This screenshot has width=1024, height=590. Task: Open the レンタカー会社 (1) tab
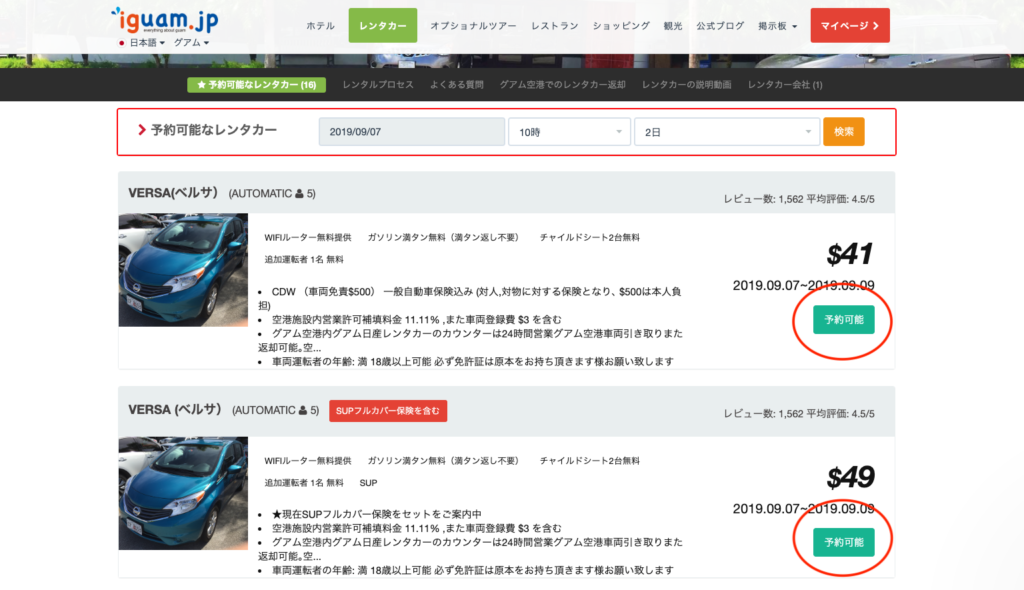pyautogui.click(x=785, y=85)
